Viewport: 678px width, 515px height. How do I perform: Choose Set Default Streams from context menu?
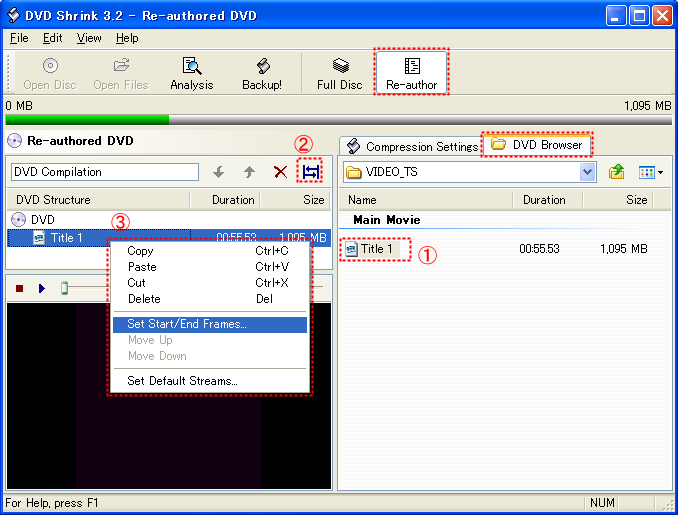point(182,381)
